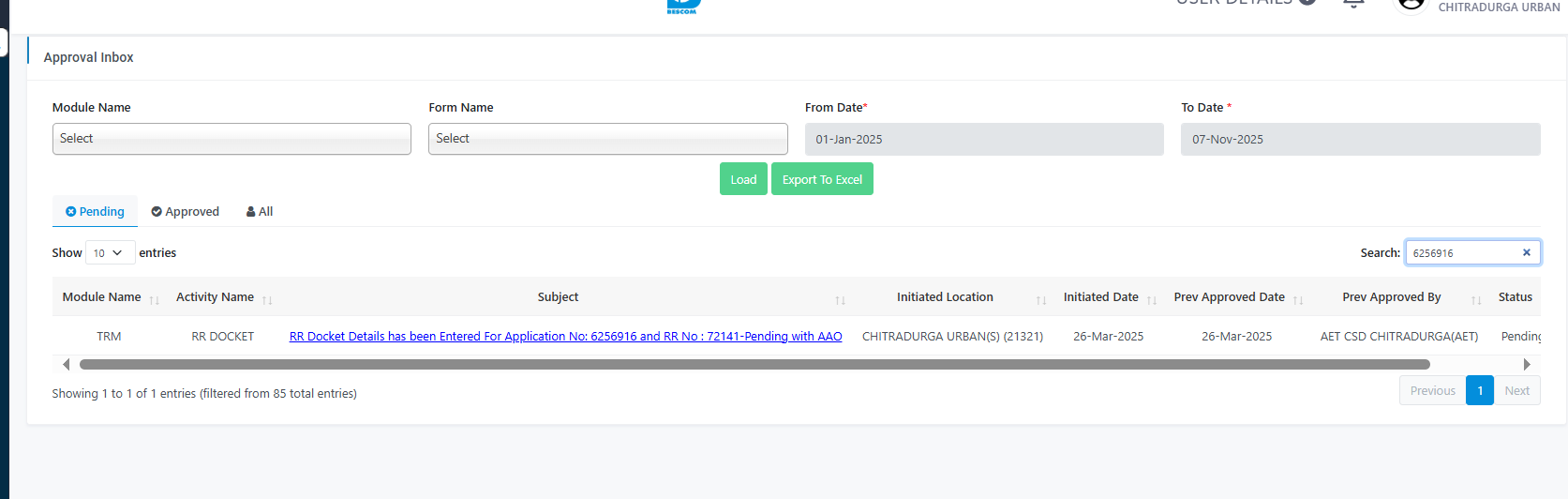Open the RR Docket Details application link

565,336
